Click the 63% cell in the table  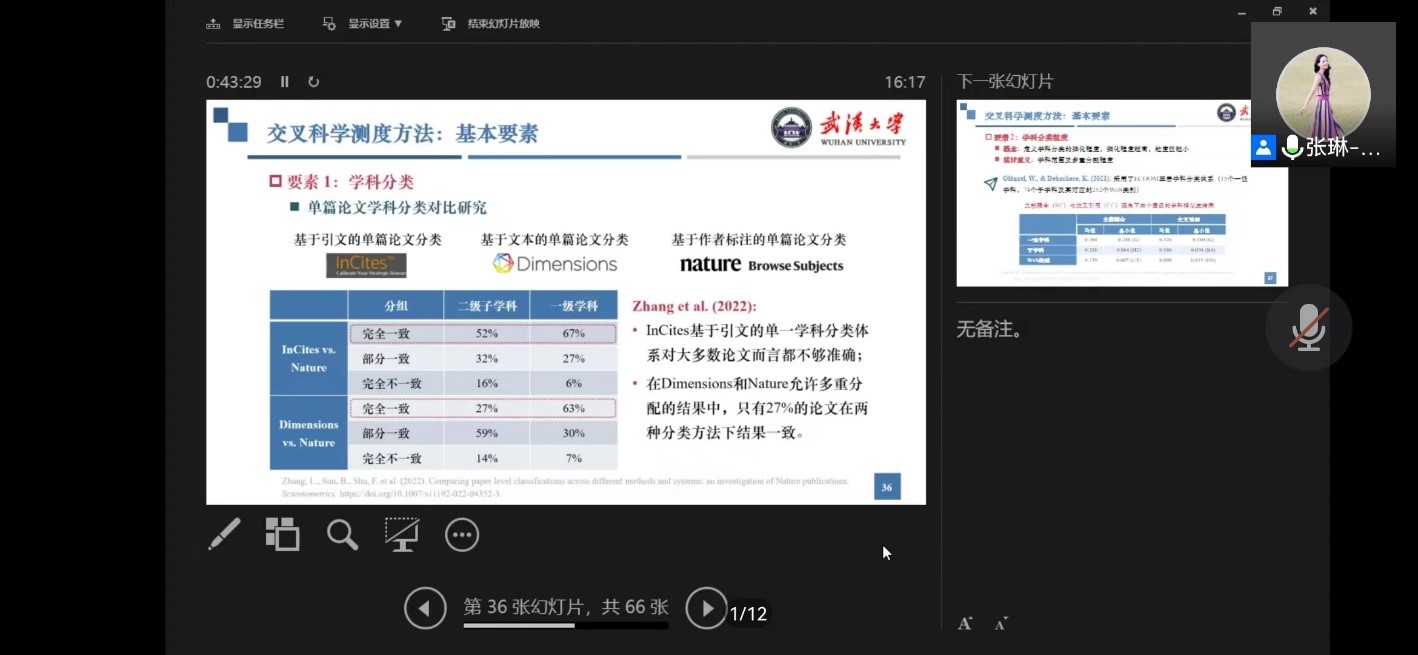(573, 408)
